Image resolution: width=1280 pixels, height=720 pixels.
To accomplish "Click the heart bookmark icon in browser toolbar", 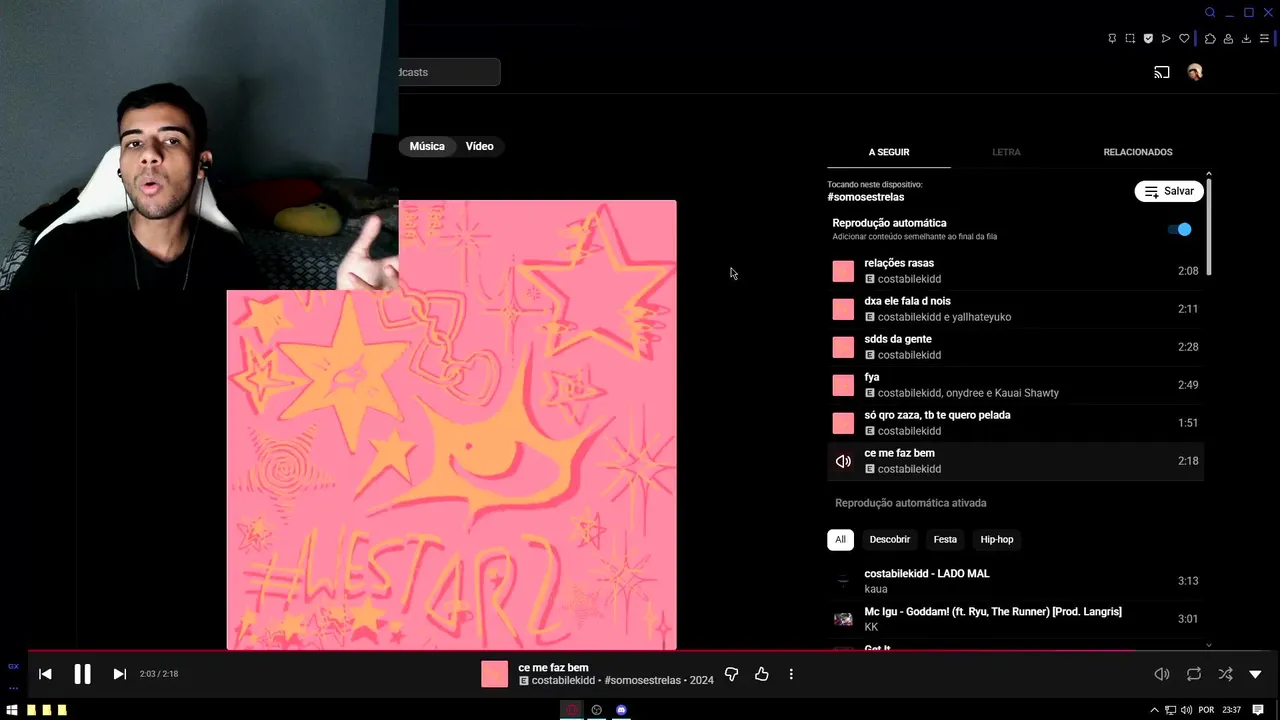I will click(1184, 38).
